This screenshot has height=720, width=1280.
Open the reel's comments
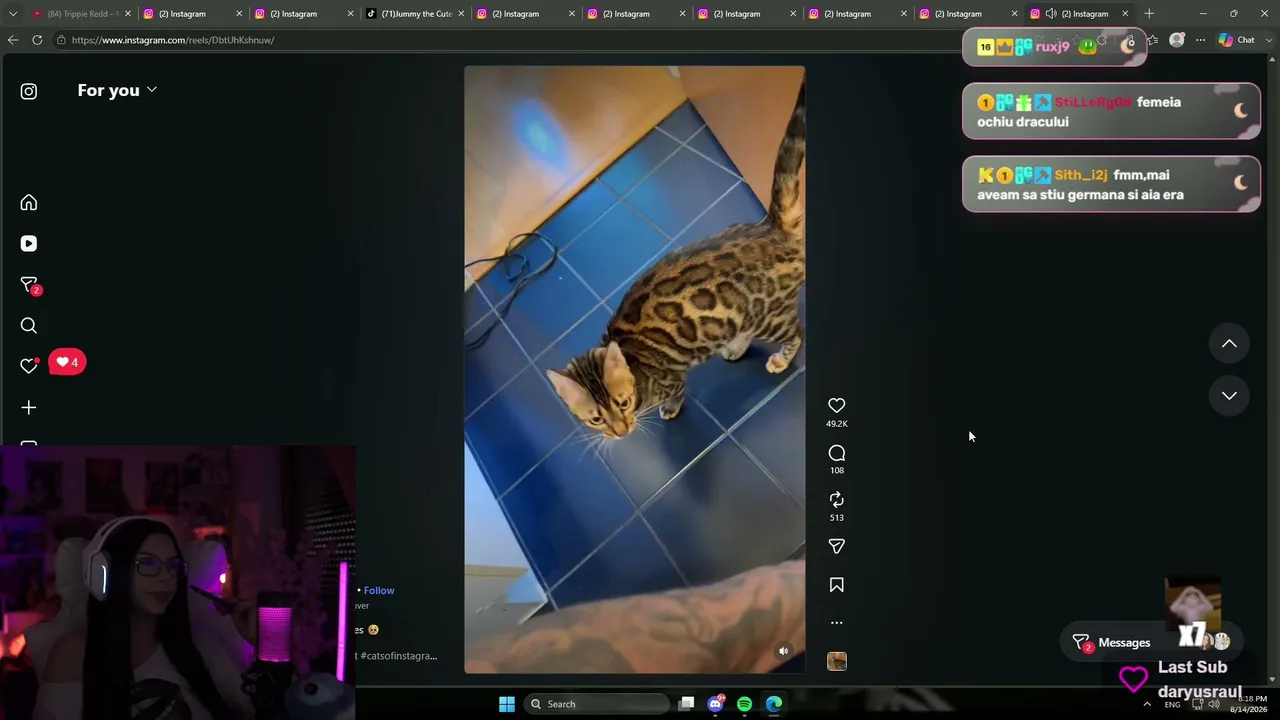click(x=837, y=453)
